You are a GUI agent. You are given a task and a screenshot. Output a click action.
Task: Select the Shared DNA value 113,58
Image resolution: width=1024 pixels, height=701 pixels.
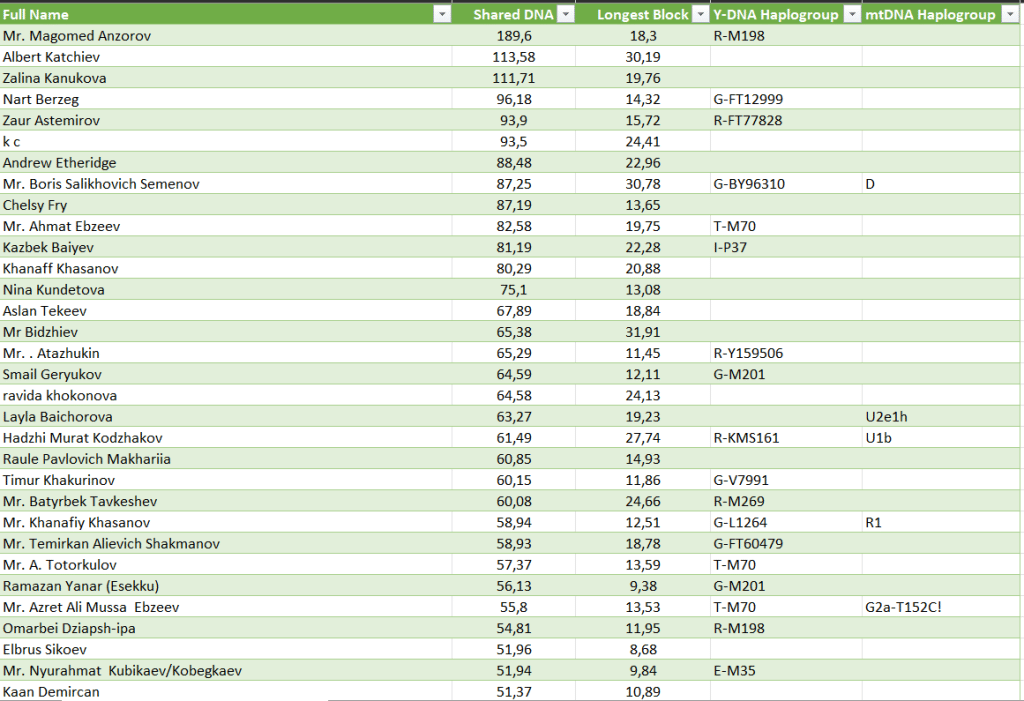tap(514, 57)
